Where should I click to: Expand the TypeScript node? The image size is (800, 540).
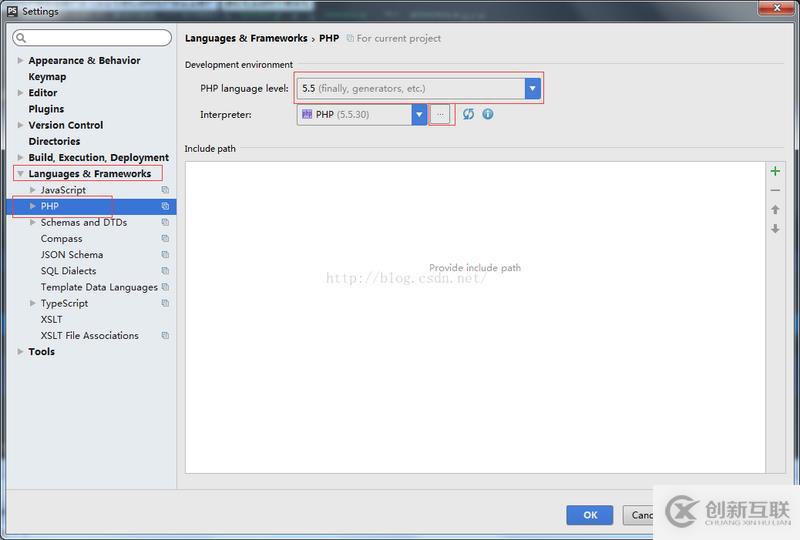[33, 303]
